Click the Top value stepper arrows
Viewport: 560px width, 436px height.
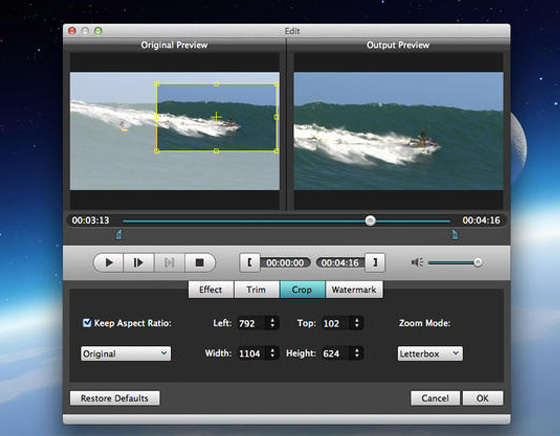click(357, 323)
